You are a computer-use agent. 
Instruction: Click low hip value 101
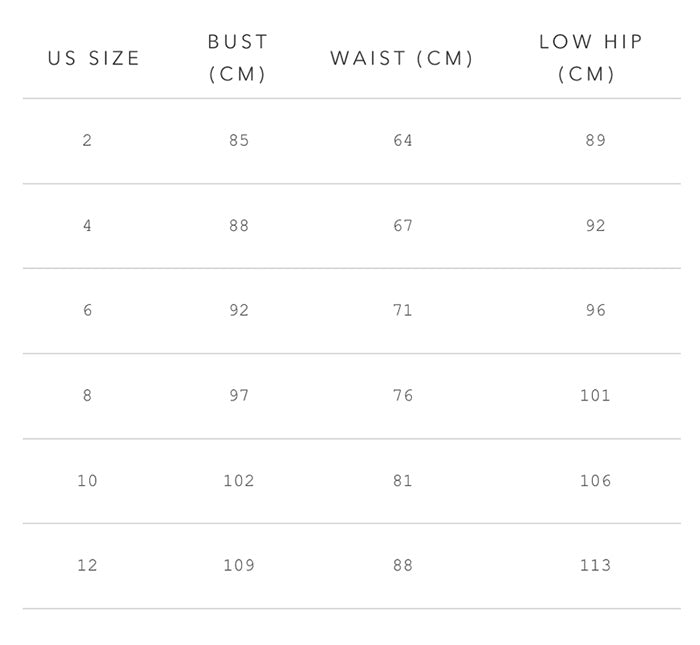click(595, 395)
